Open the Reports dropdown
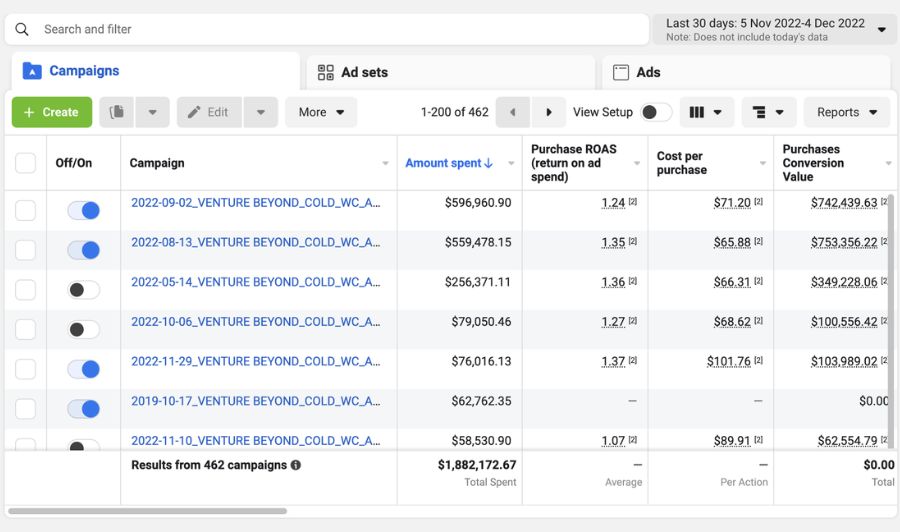The image size is (900, 532). pos(847,112)
